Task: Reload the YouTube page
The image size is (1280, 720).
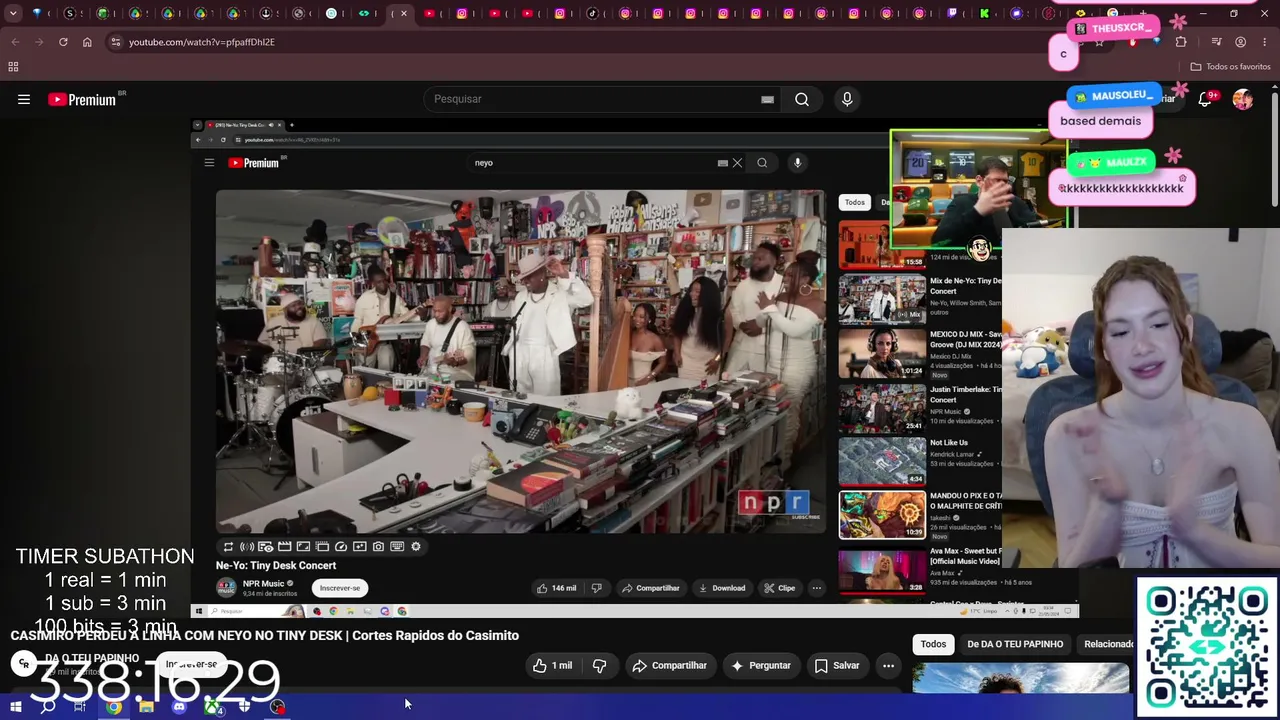Action: pyautogui.click(x=63, y=42)
